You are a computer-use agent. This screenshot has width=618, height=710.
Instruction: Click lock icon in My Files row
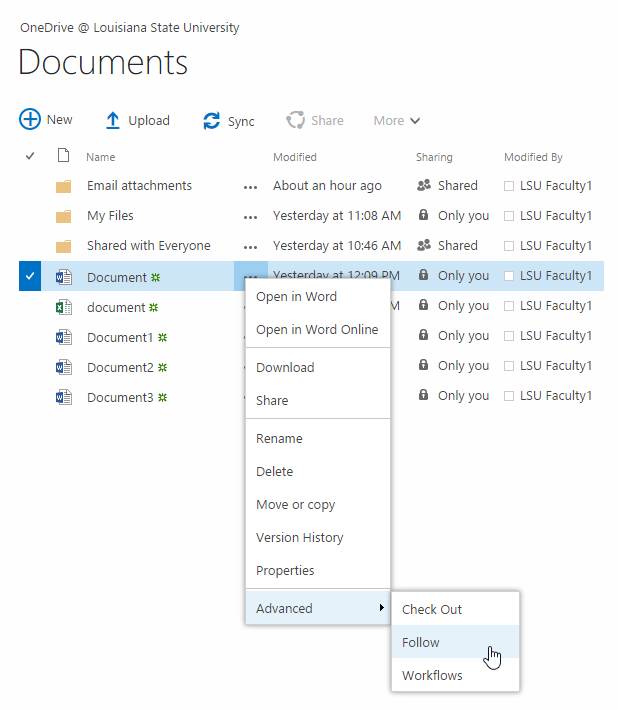click(x=423, y=214)
